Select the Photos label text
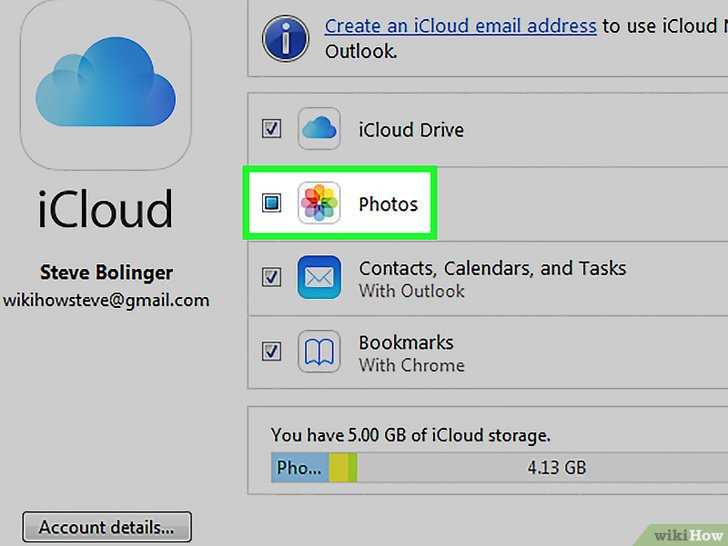The width and height of the screenshot is (728, 546). 389,204
